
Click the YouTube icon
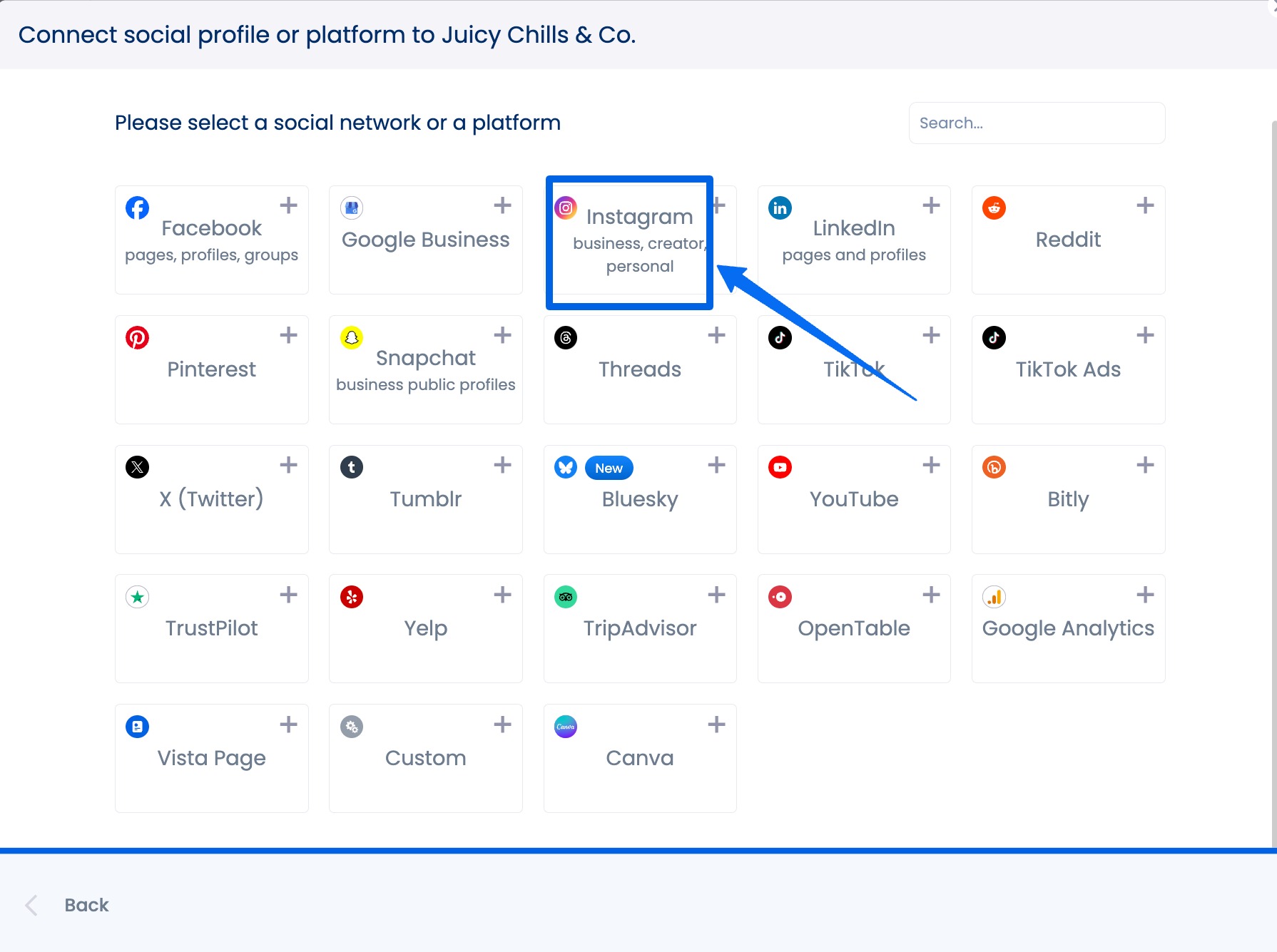780,467
